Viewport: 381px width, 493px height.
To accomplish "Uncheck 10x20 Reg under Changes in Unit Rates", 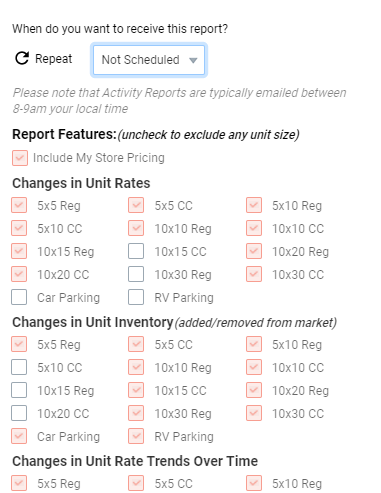I will click(x=254, y=251).
